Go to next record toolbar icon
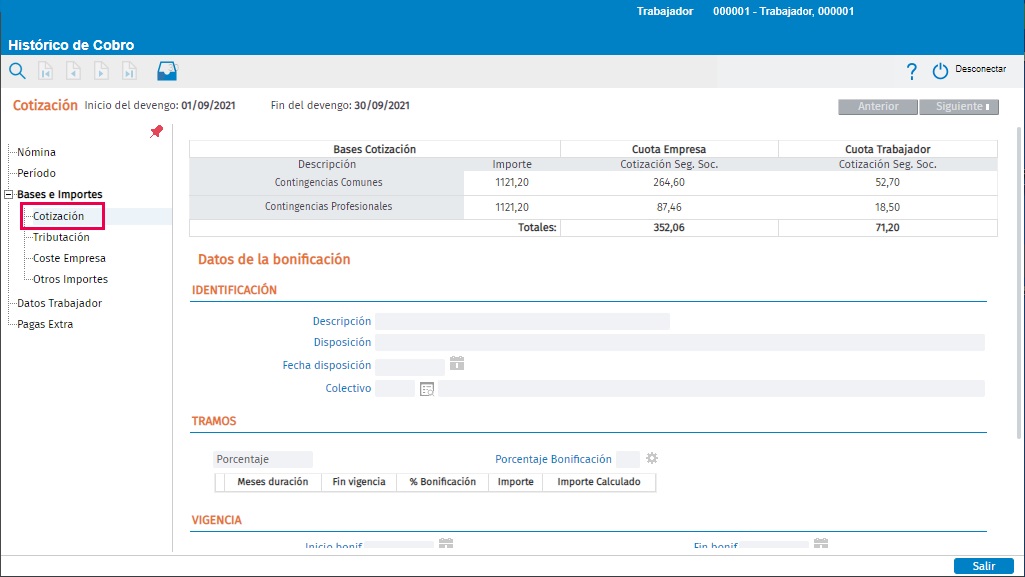This screenshot has width=1025, height=577. (101, 71)
